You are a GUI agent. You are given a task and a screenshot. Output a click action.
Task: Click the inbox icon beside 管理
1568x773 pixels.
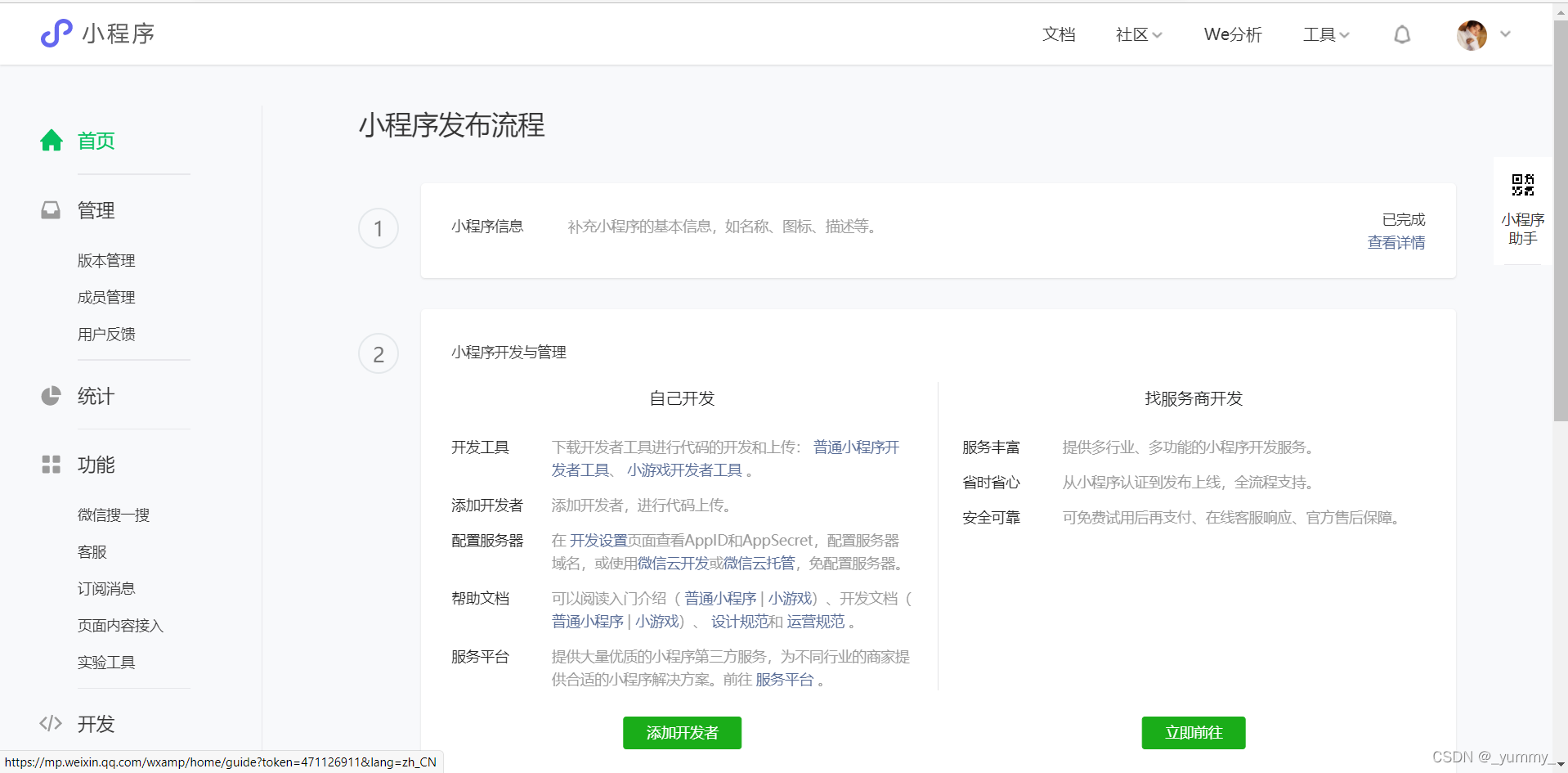pos(51,210)
